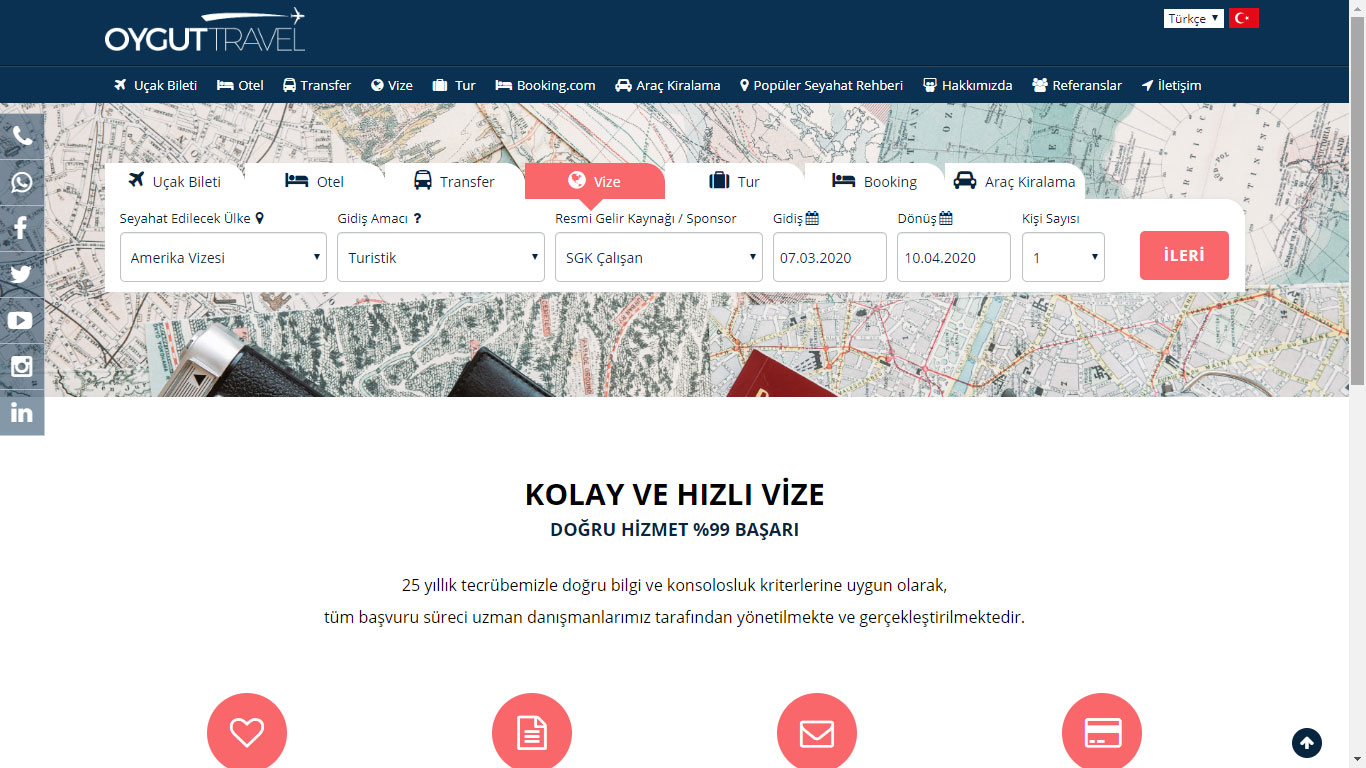Go to the Referanslar page

1077,85
